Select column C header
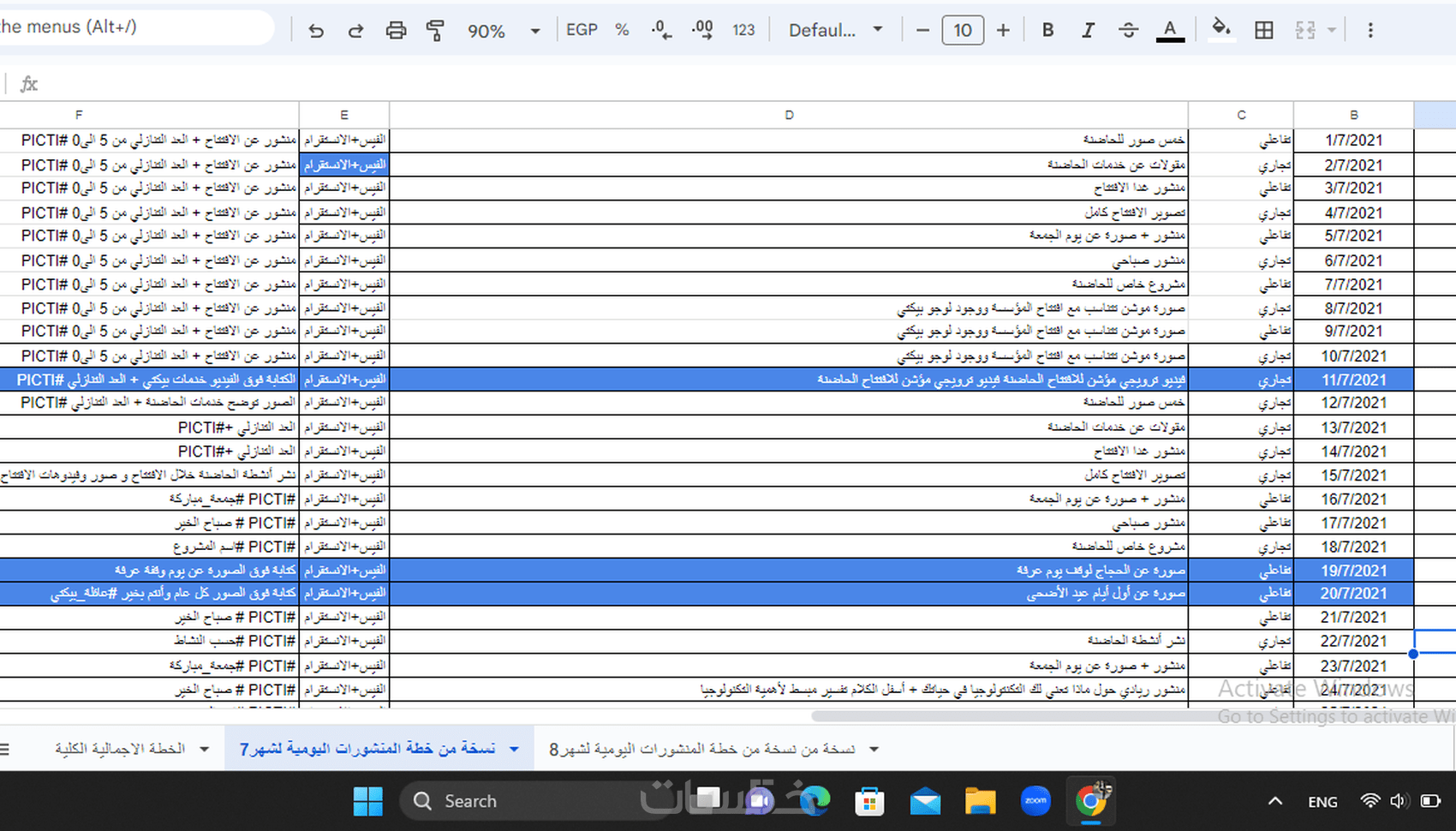The image size is (1456, 831). click(x=1241, y=115)
